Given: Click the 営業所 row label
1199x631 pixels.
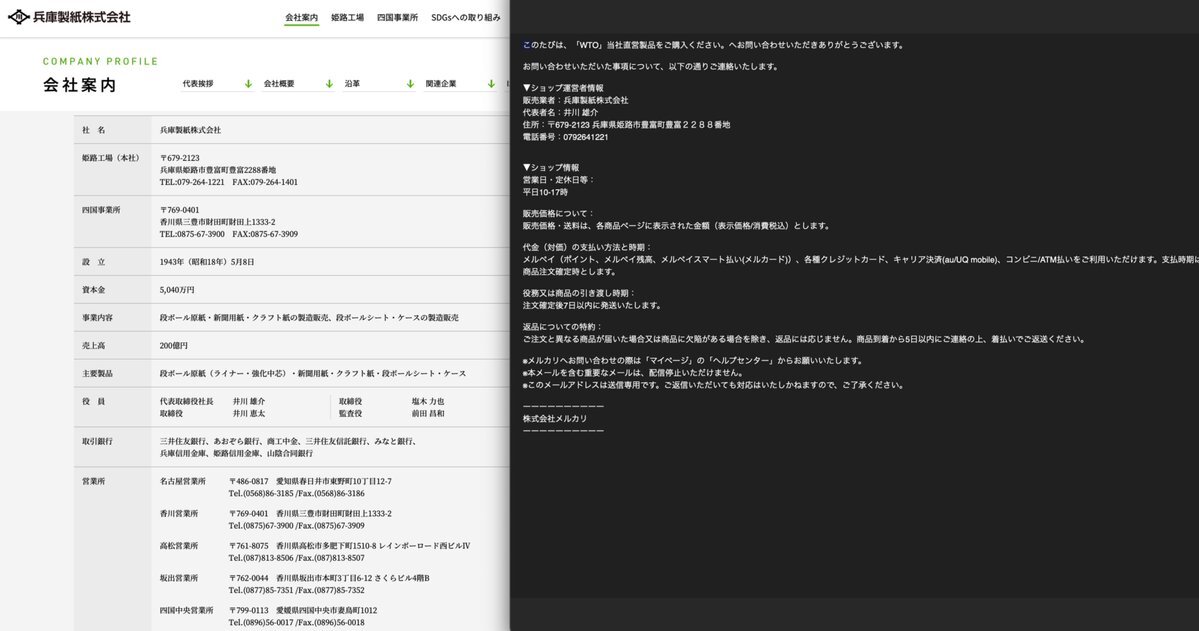Looking at the screenshot, I should (x=94, y=482).
